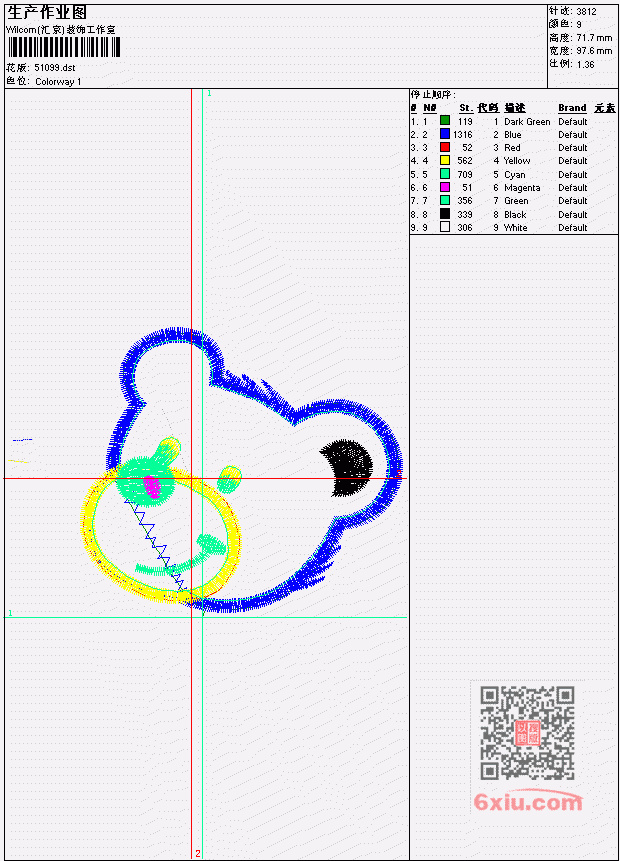Select the "Blue" description label

[x=513, y=135]
